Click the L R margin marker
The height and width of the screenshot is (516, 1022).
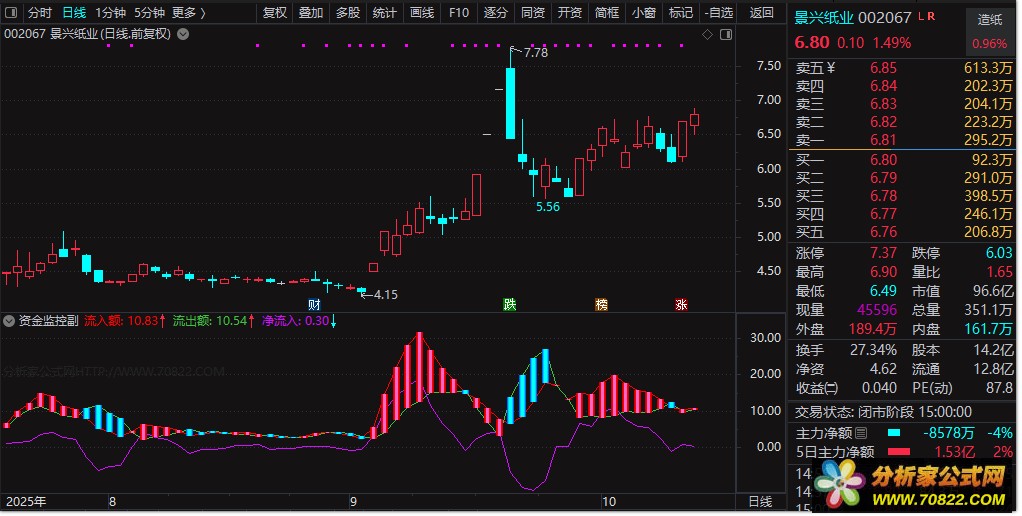click(927, 16)
